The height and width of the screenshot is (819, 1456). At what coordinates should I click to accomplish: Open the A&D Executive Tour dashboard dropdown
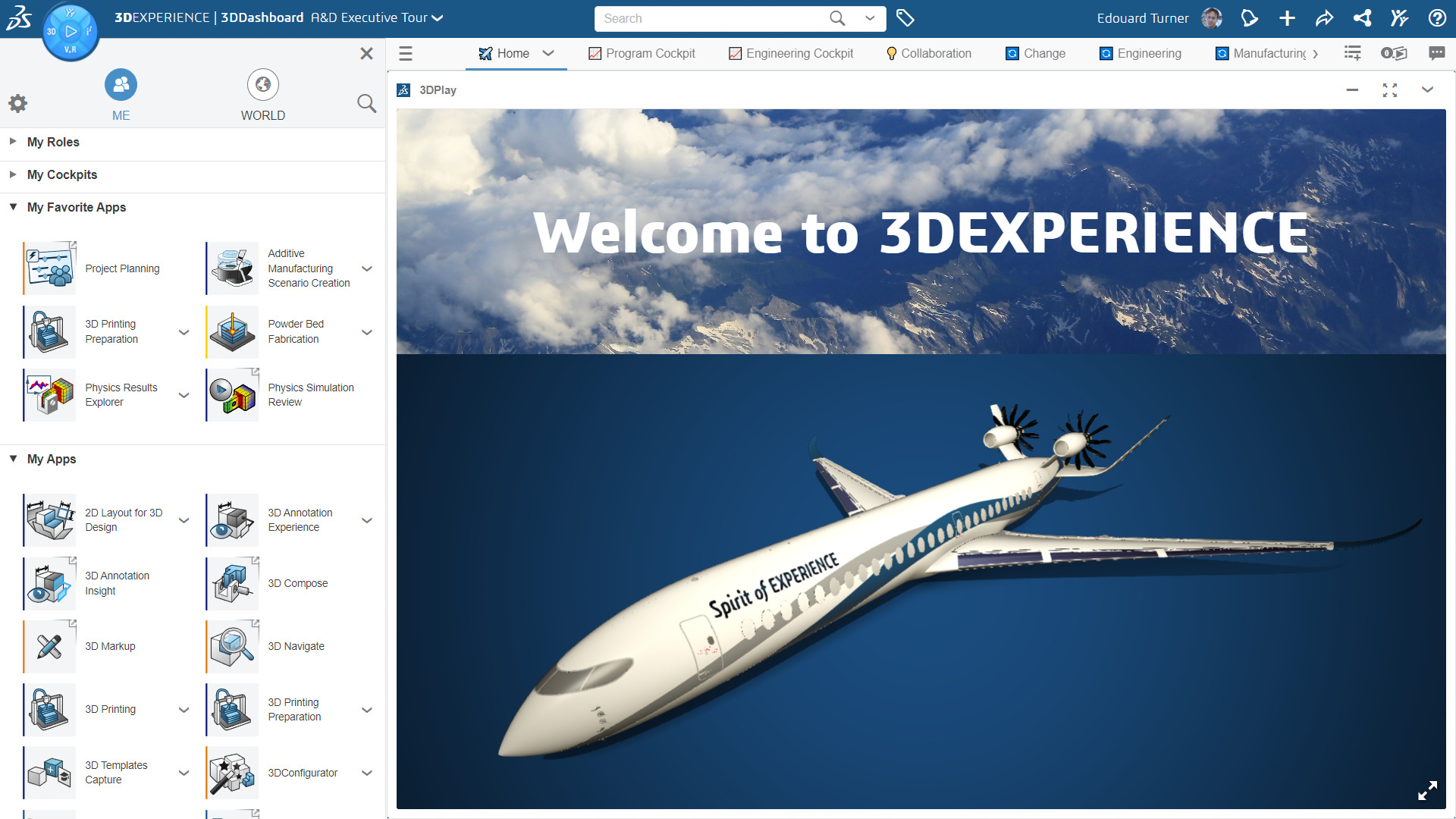pos(436,17)
